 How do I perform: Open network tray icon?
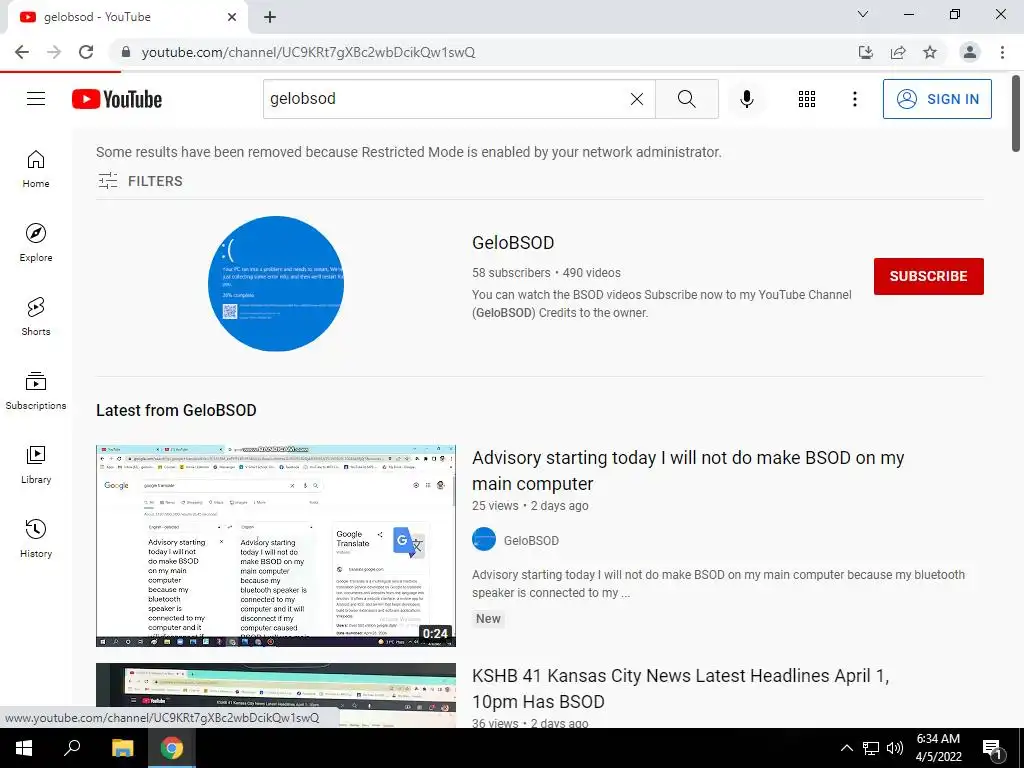coord(871,748)
